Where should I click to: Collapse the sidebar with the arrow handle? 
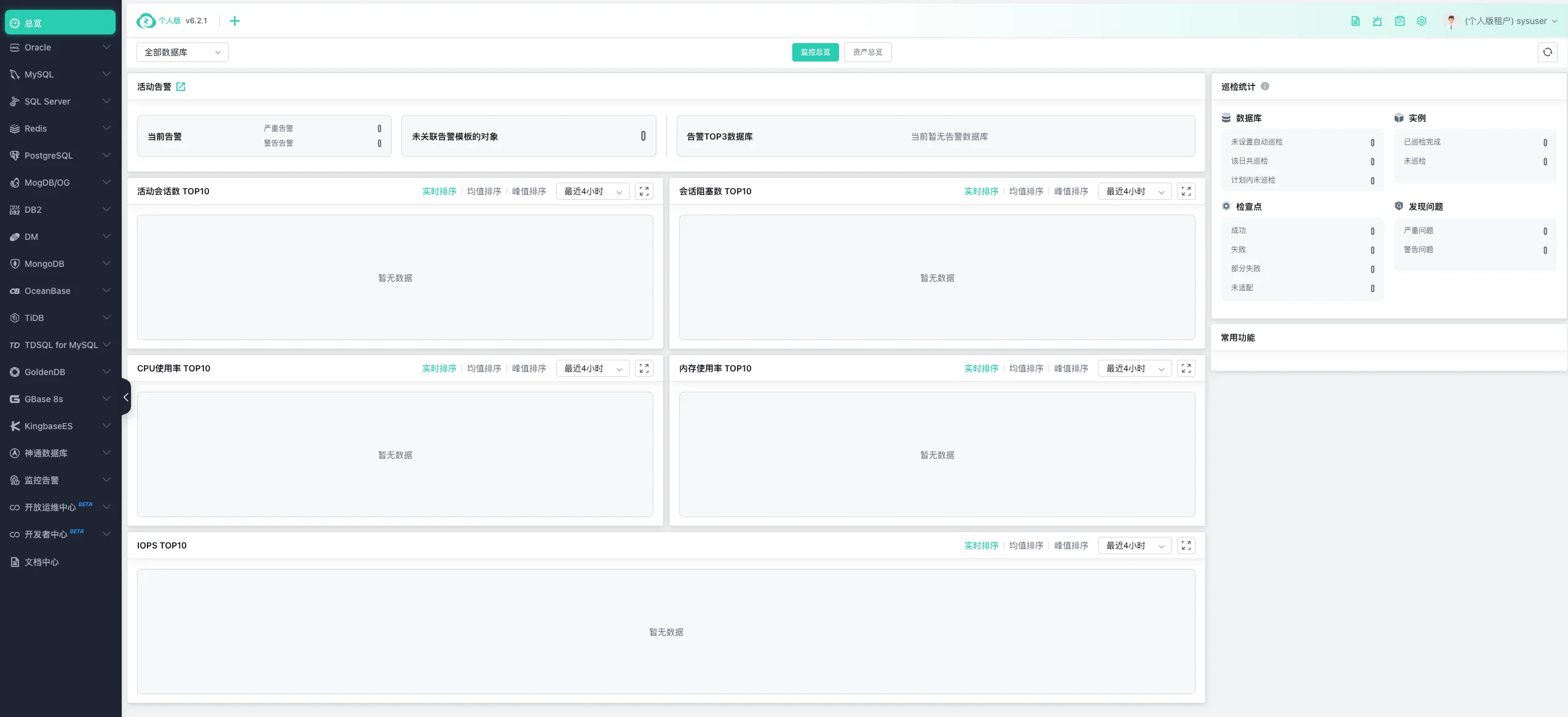(125, 397)
